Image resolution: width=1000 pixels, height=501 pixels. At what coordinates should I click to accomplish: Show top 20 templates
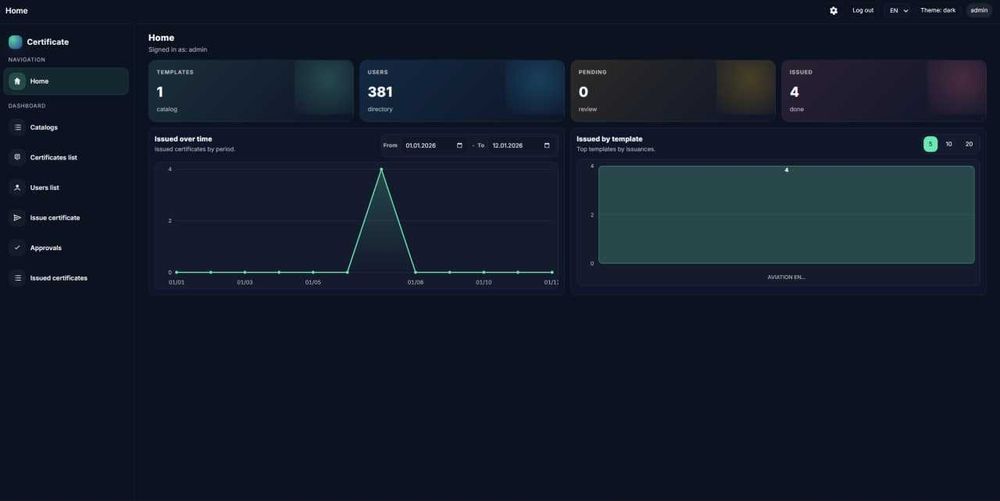pos(969,144)
